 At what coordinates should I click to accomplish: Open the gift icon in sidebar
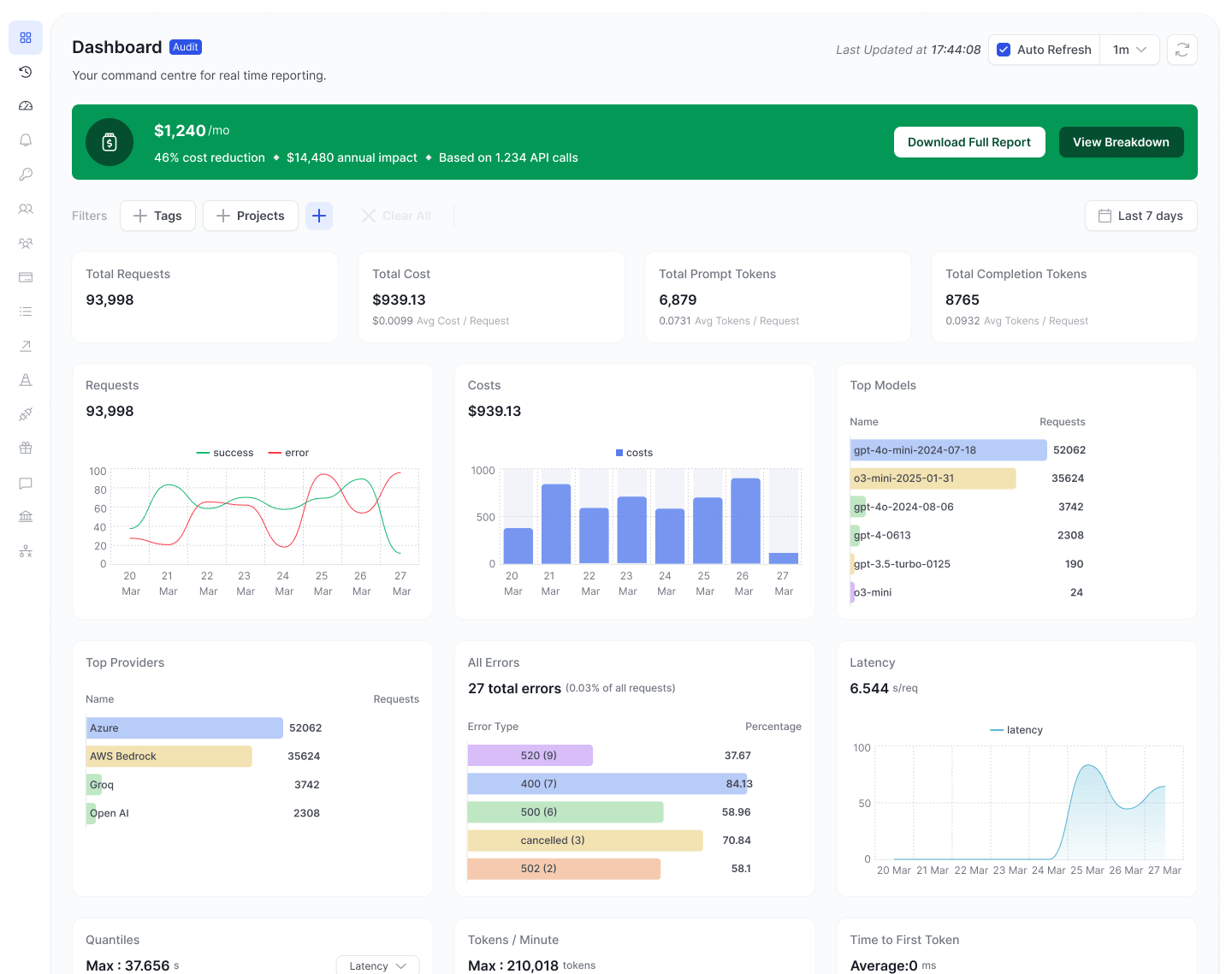(26, 448)
